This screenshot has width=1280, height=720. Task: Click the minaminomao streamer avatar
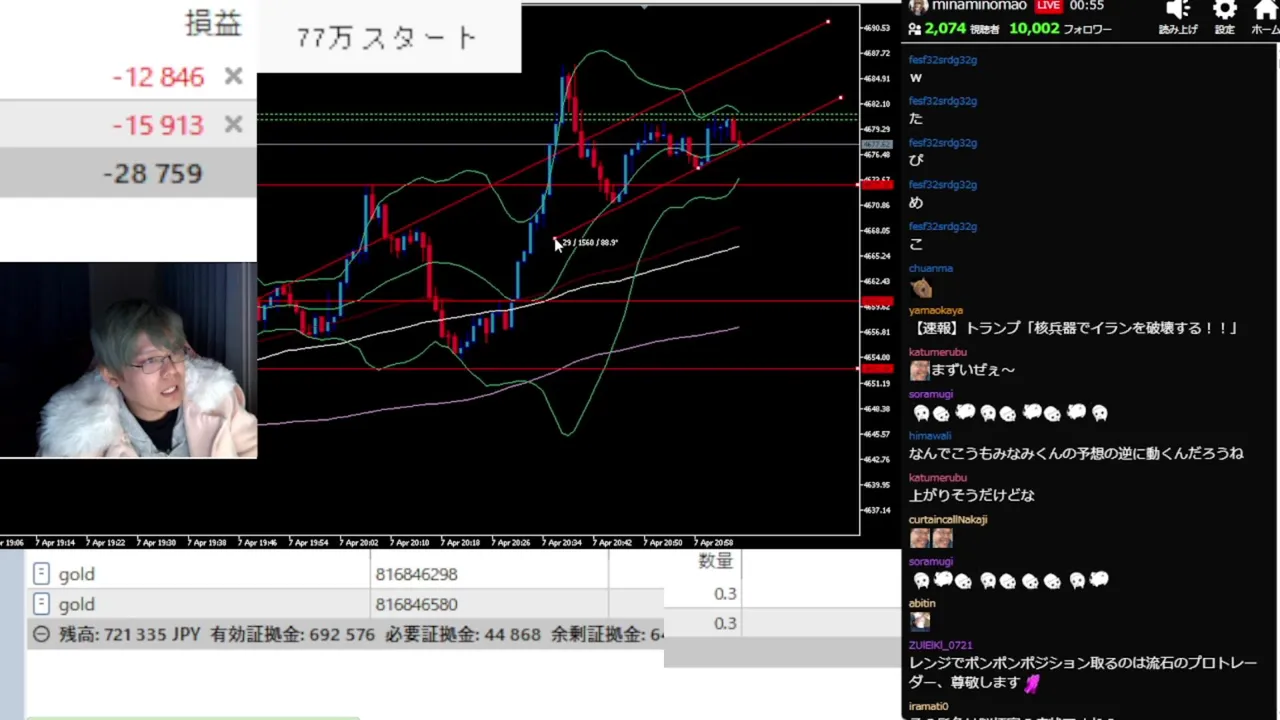pyautogui.click(x=918, y=6)
